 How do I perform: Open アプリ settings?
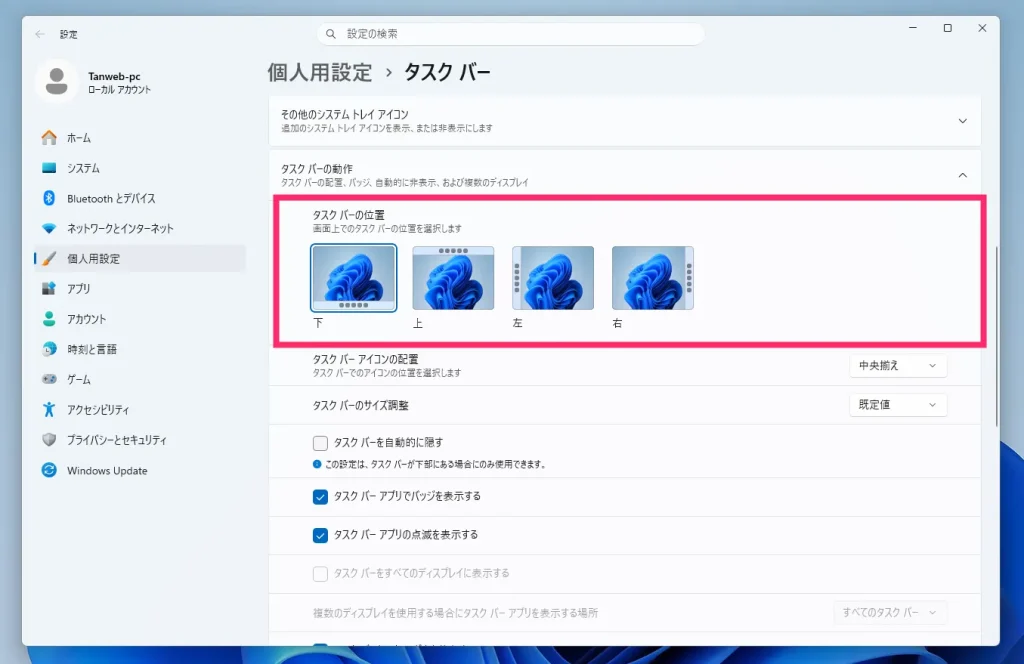tap(140, 289)
